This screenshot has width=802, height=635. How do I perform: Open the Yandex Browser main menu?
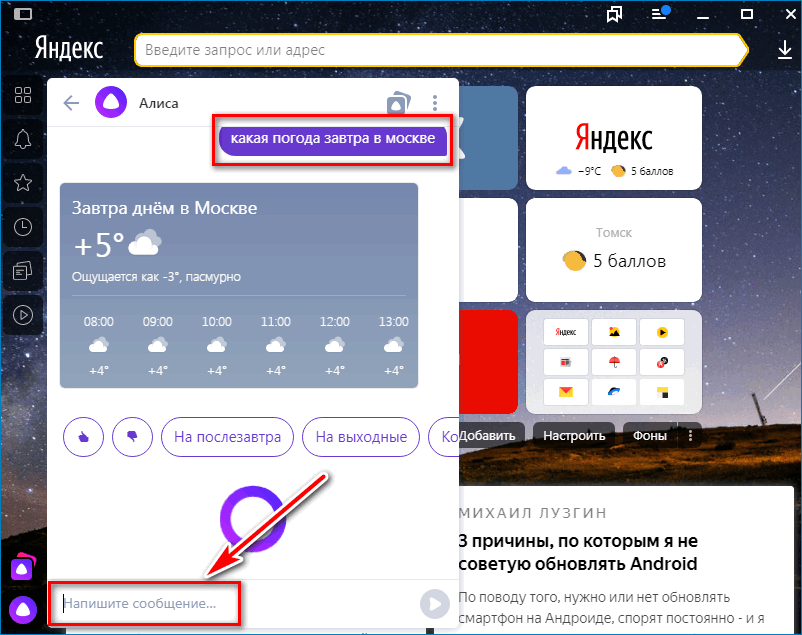pyautogui.click(x=660, y=14)
